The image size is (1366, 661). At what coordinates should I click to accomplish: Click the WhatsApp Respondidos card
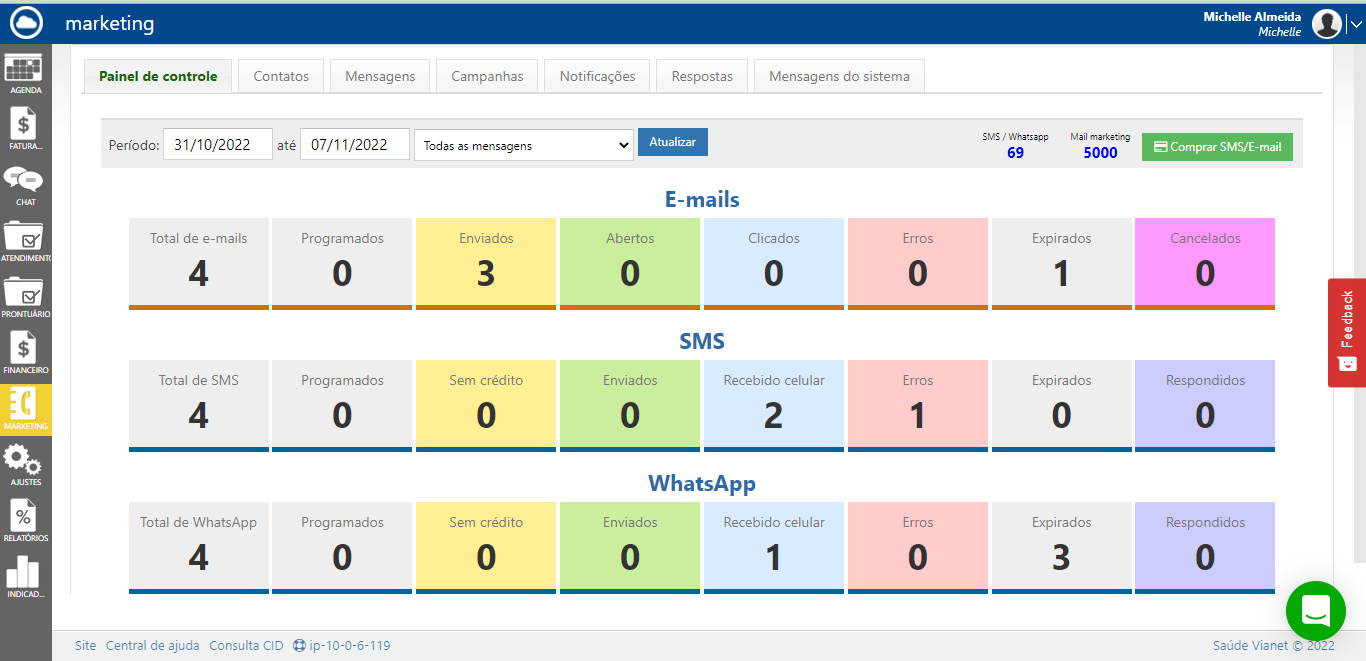click(x=1205, y=548)
